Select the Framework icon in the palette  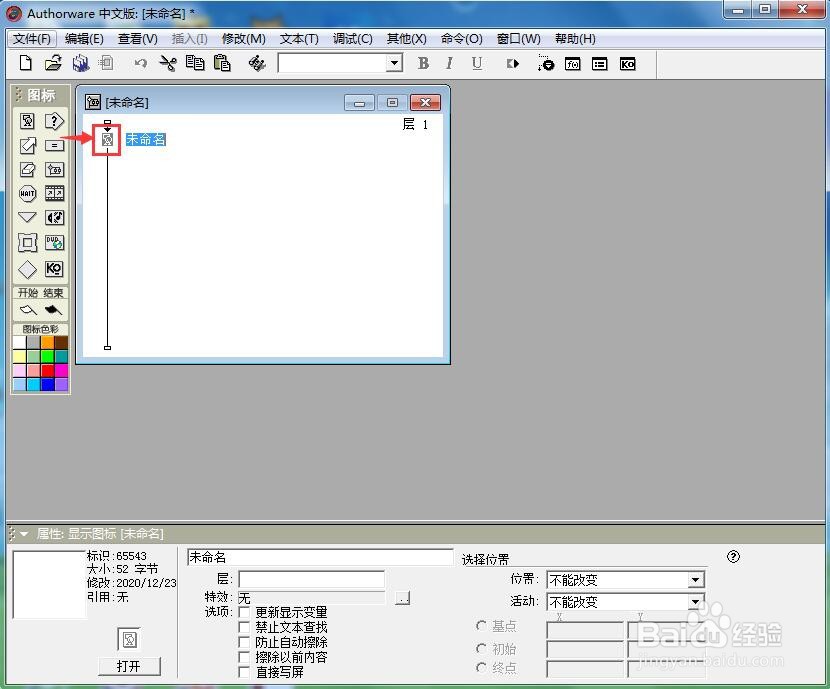pos(28,243)
